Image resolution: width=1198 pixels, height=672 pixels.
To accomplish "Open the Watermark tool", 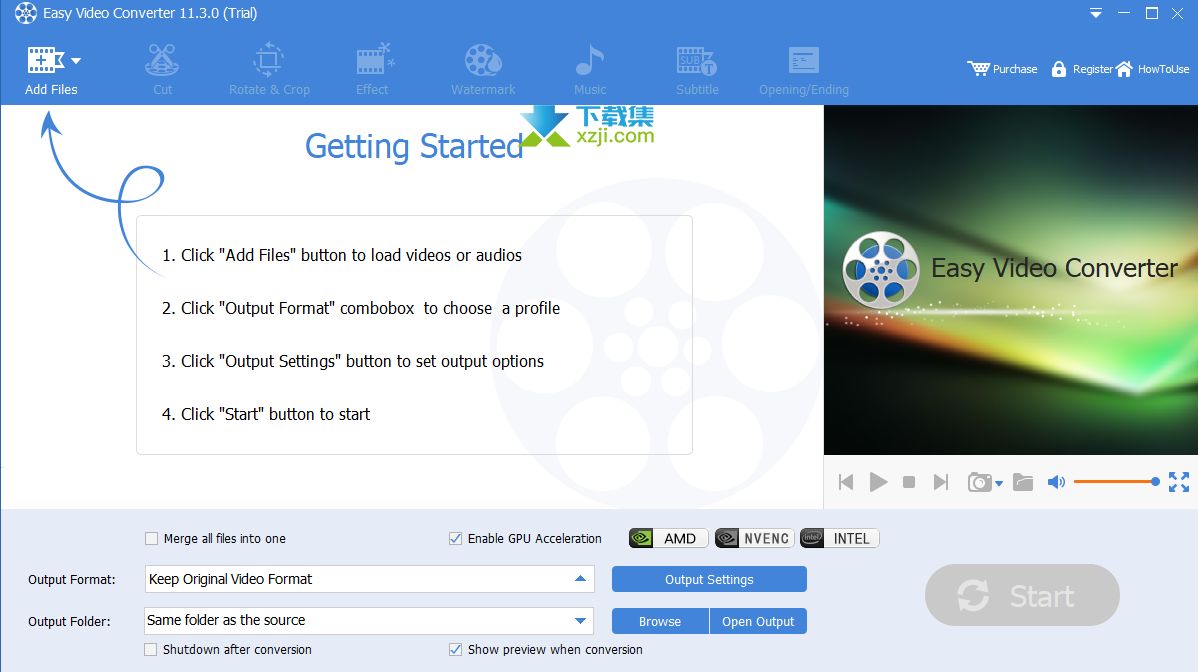I will coord(483,70).
